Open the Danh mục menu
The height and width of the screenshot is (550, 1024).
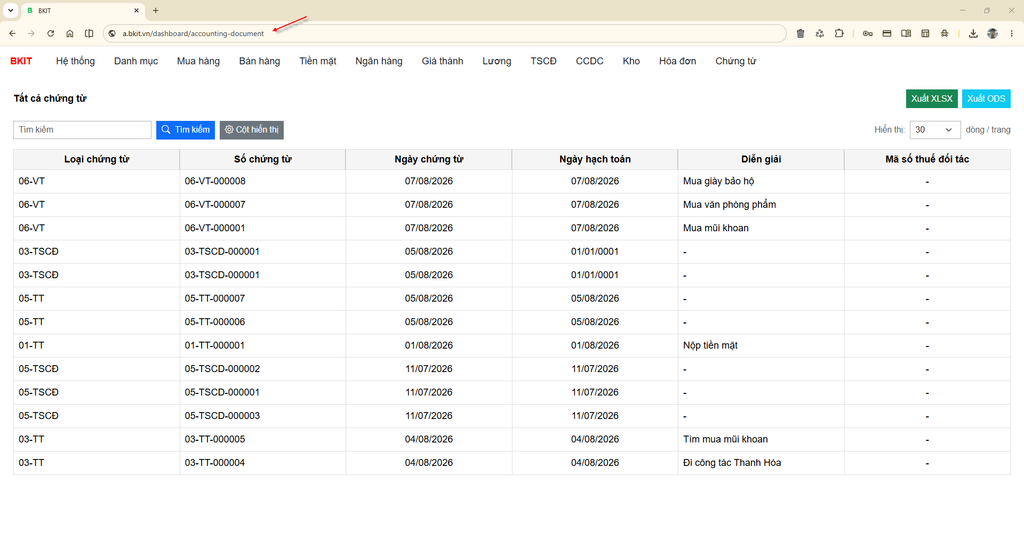click(x=136, y=61)
